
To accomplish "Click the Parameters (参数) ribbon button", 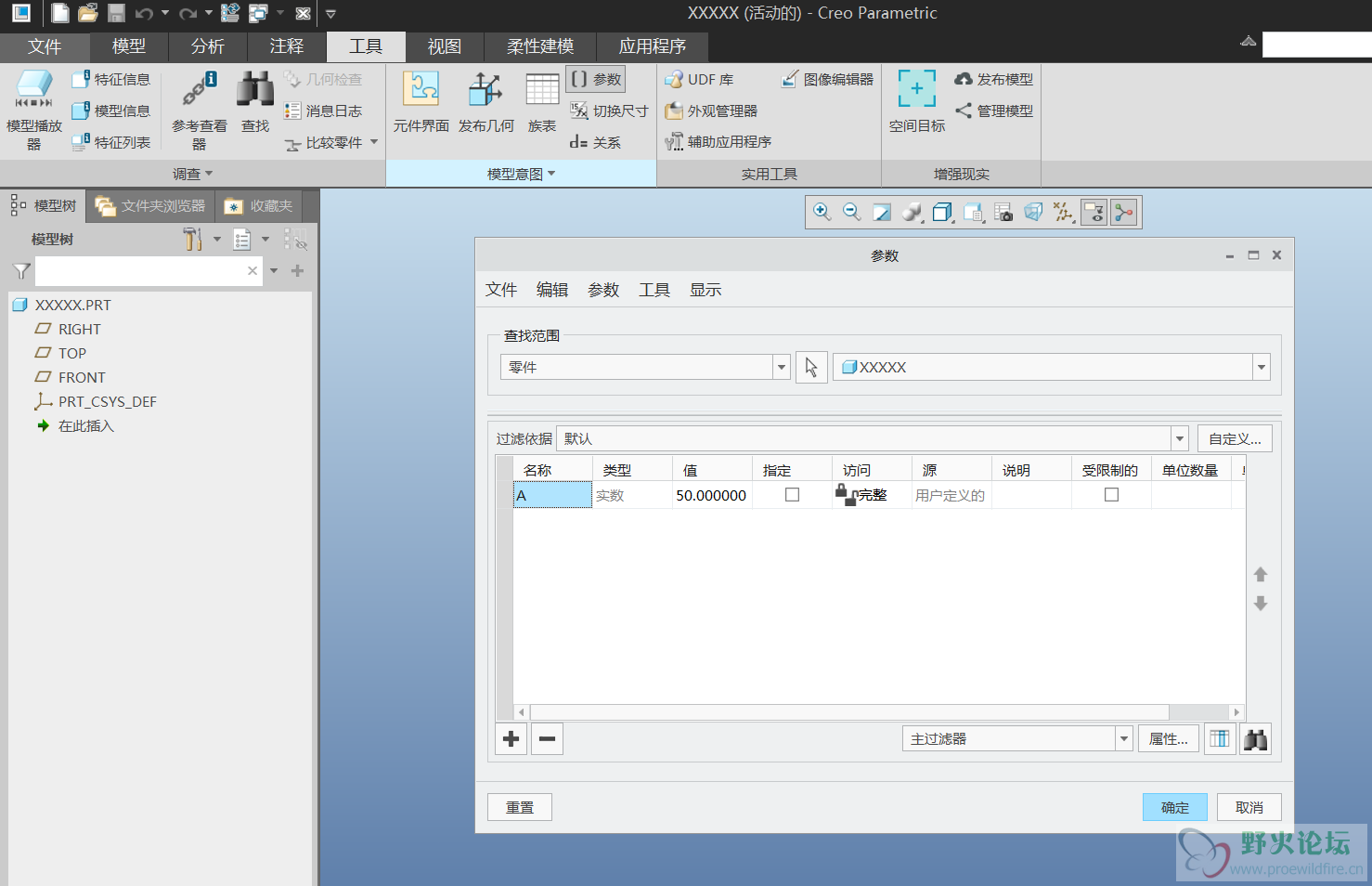I will click(596, 79).
